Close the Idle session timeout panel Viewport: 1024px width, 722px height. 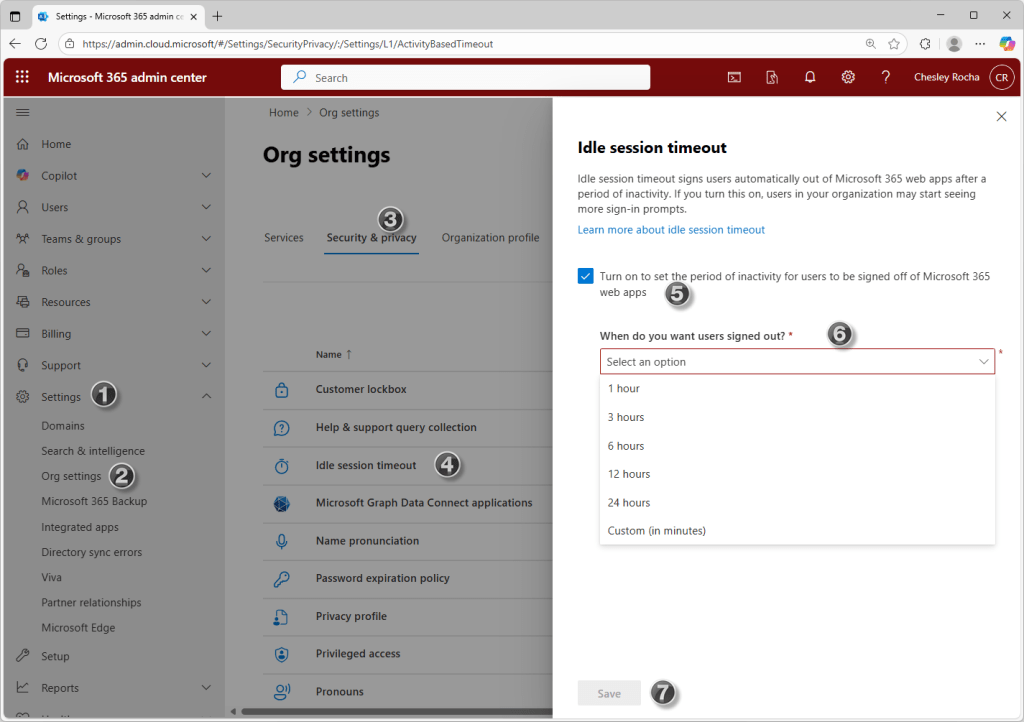click(x=1001, y=117)
